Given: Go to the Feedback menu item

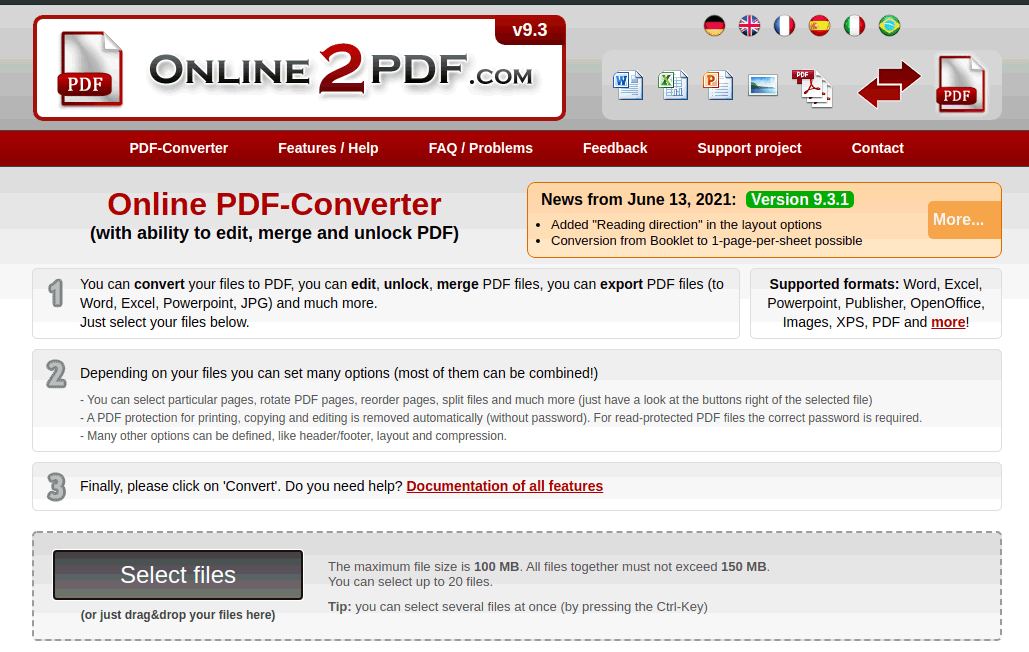Looking at the screenshot, I should pyautogui.click(x=614, y=148).
